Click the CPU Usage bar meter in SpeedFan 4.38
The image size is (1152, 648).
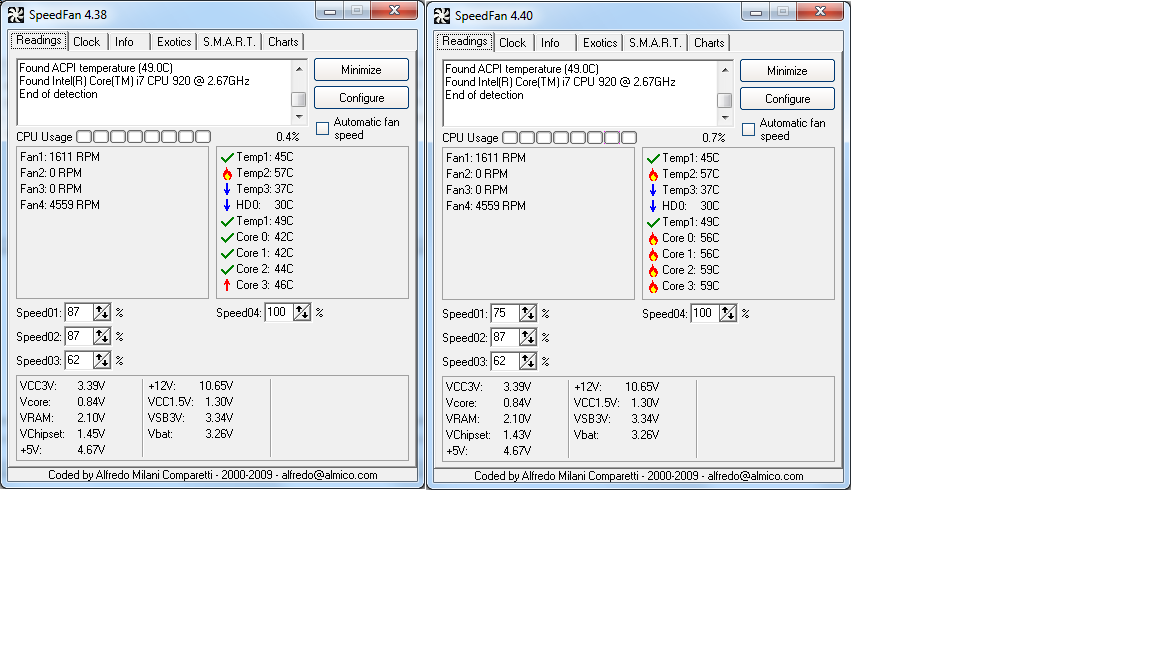click(143, 137)
